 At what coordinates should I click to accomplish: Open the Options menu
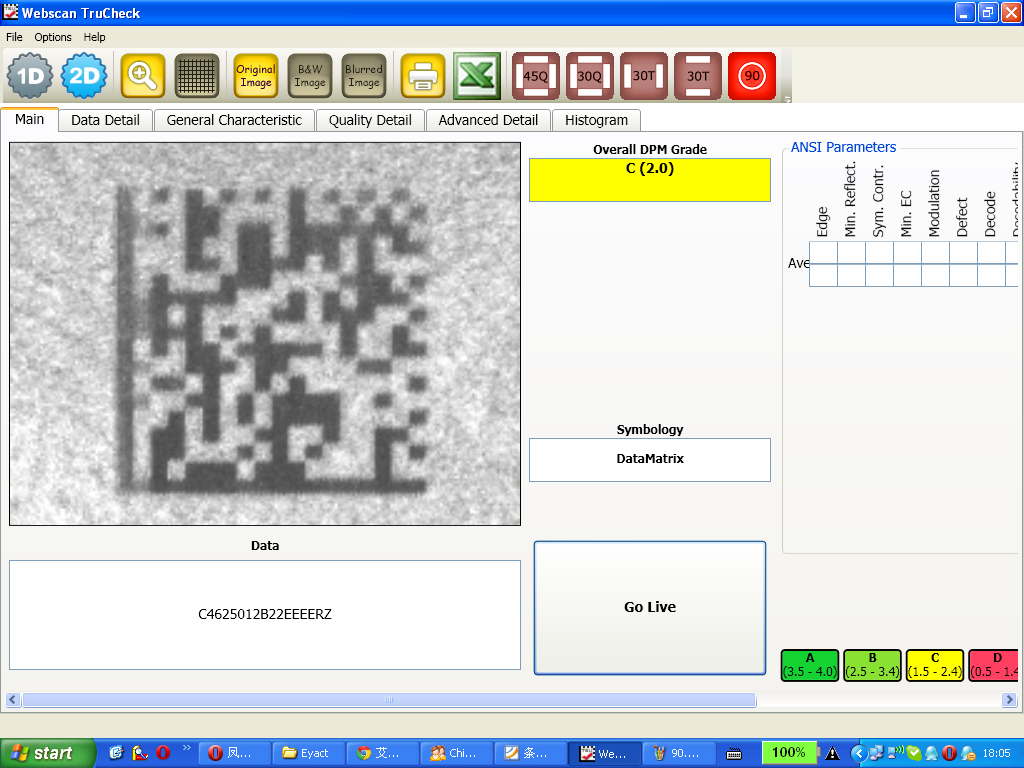[53, 37]
